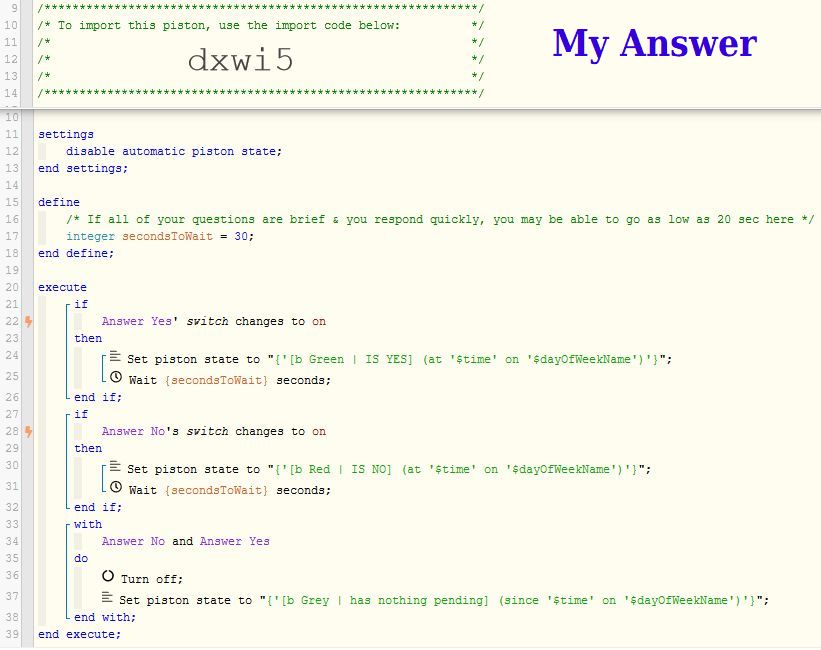The height and width of the screenshot is (650, 821).
Task: Click the 'if' keyword on line 27
Action: point(81,414)
